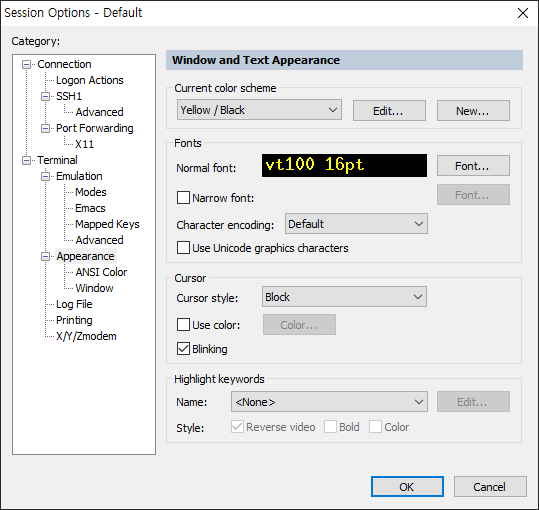Screen dimensions: 539x510
Task: Open the Cursor style dropdown
Action: click(x=344, y=297)
